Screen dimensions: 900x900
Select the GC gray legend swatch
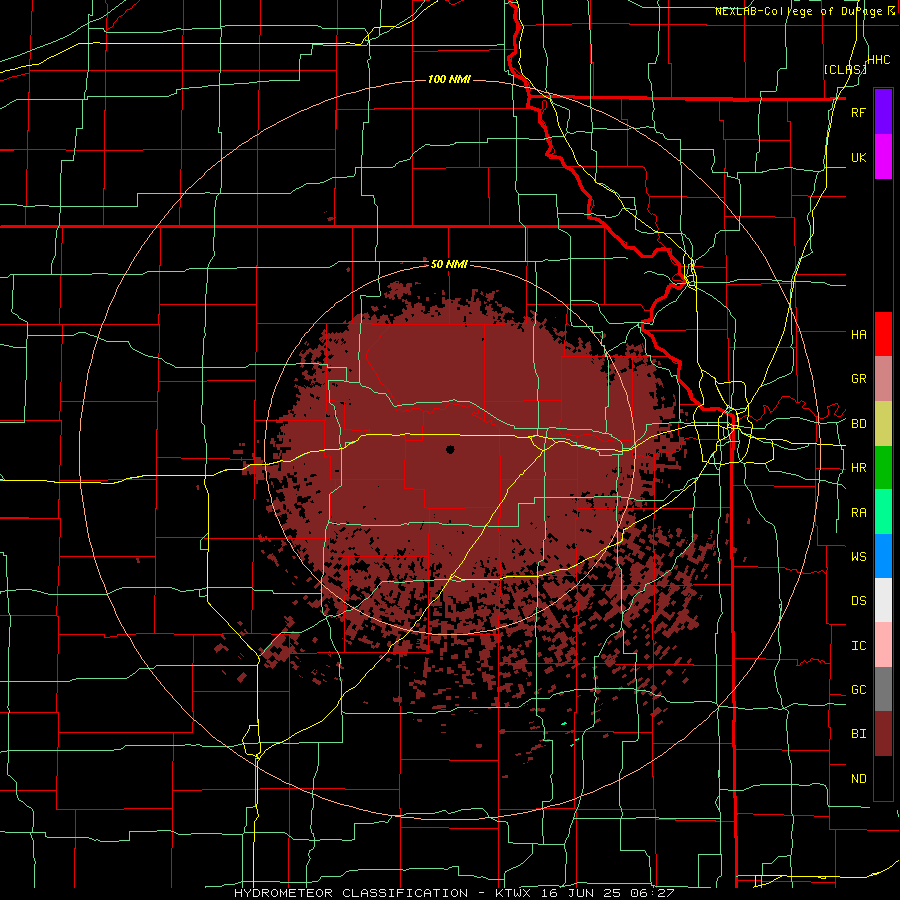click(883, 689)
